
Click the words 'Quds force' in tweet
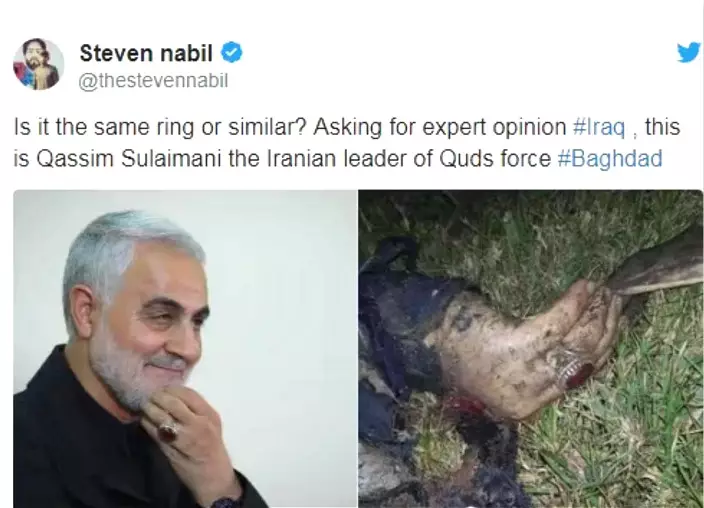click(495, 159)
